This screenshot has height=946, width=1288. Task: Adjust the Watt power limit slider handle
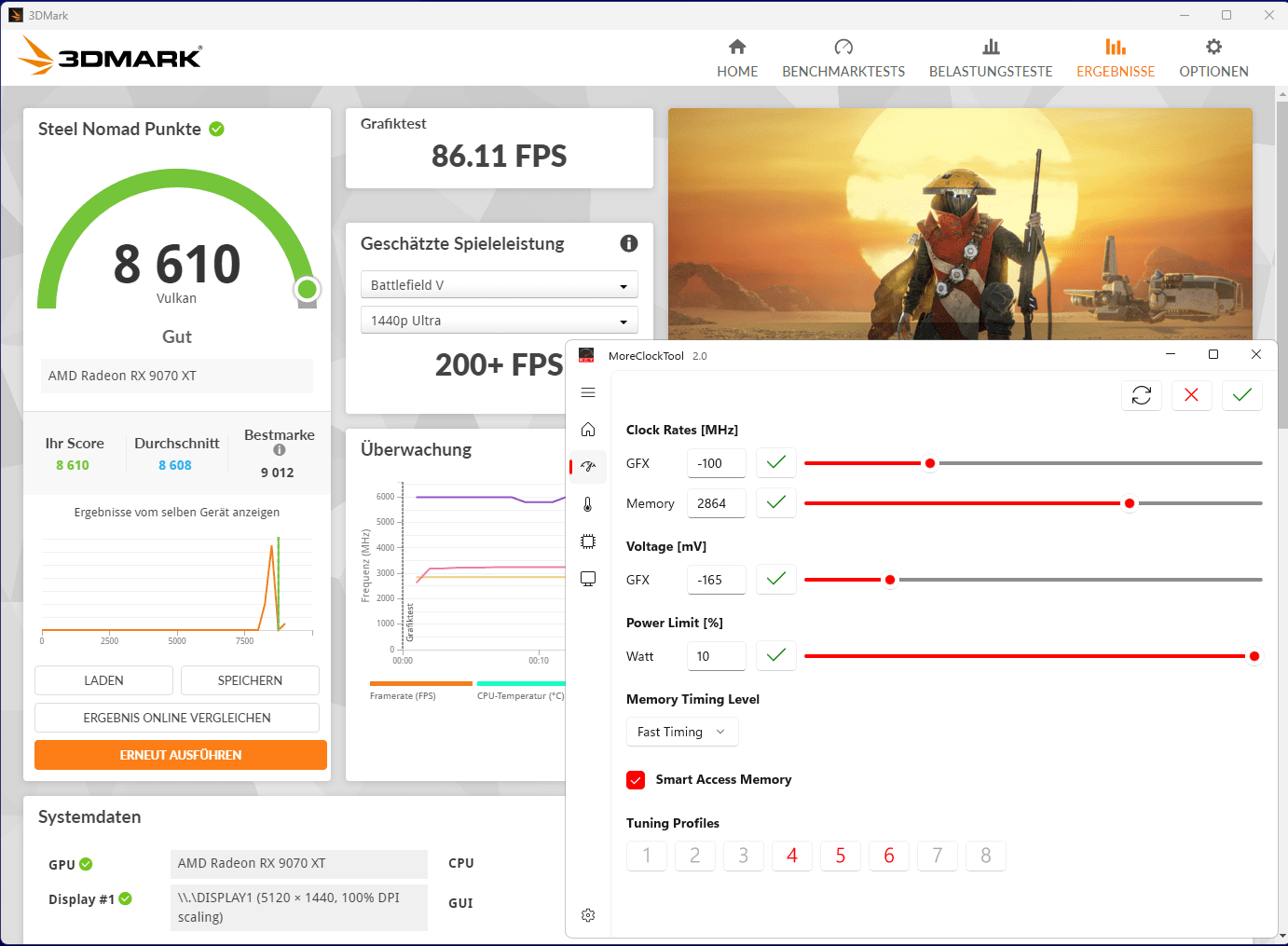(1254, 656)
